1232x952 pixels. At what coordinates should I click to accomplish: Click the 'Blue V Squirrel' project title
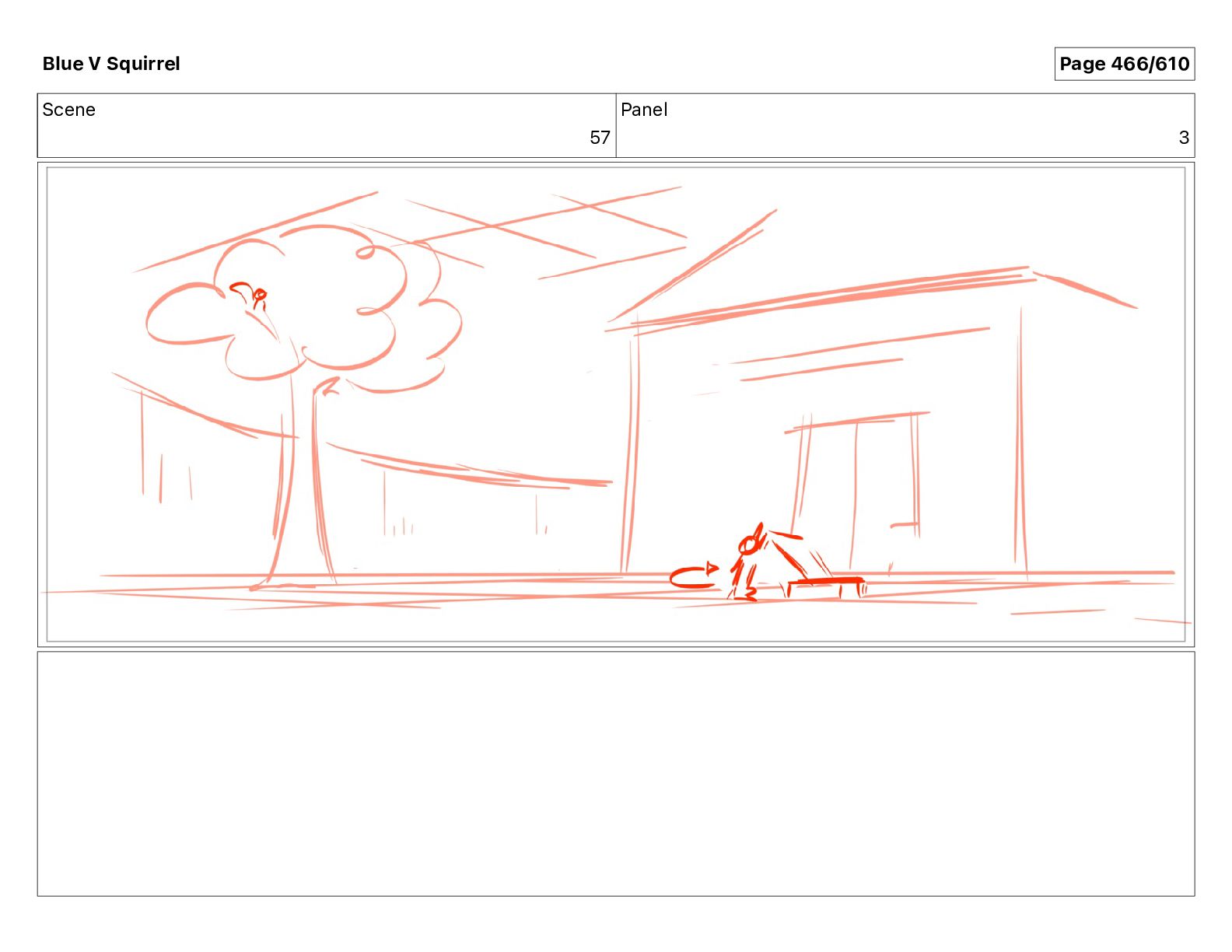point(111,64)
